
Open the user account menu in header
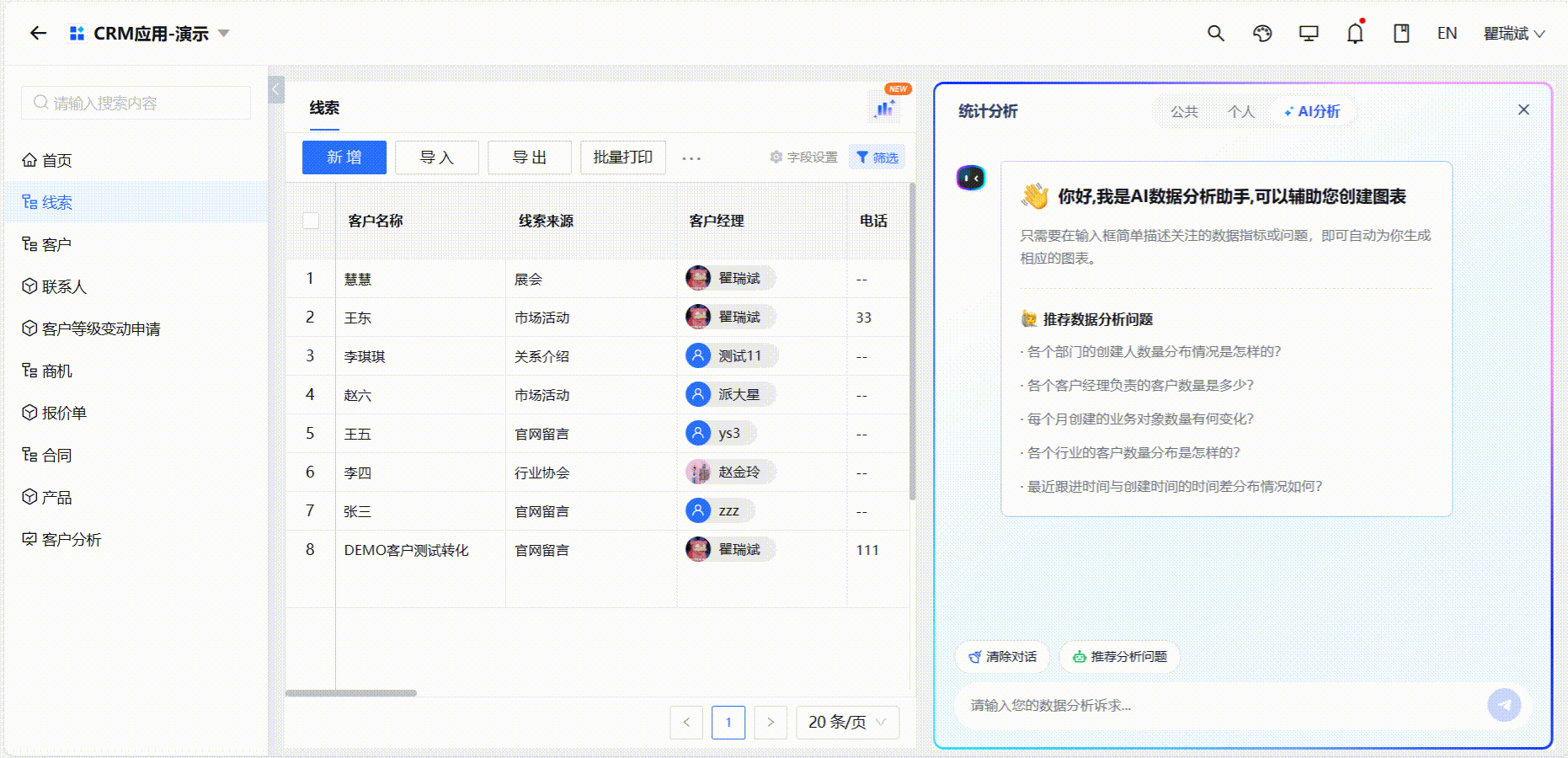pos(1513,34)
